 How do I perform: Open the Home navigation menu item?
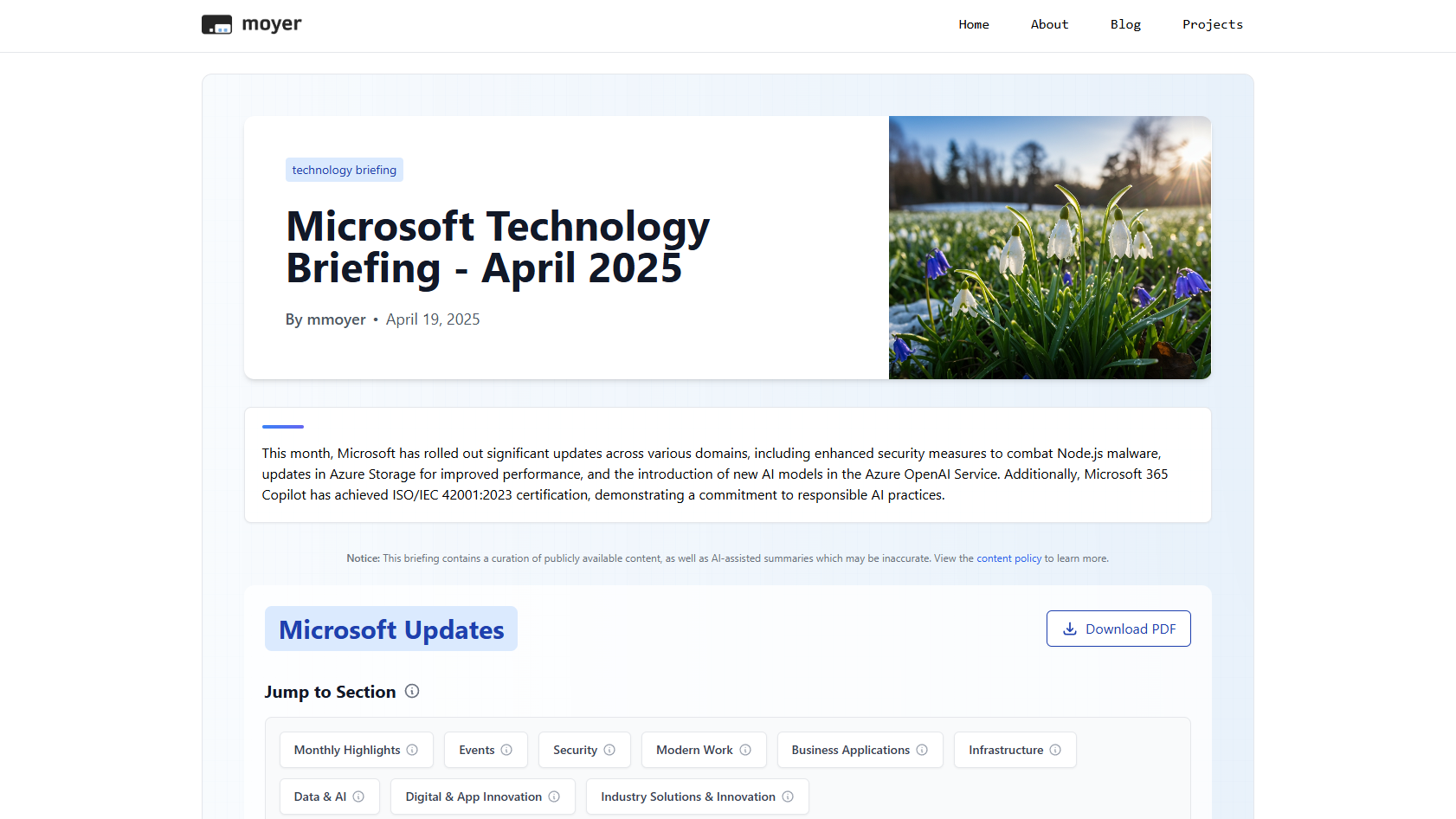pos(973,24)
